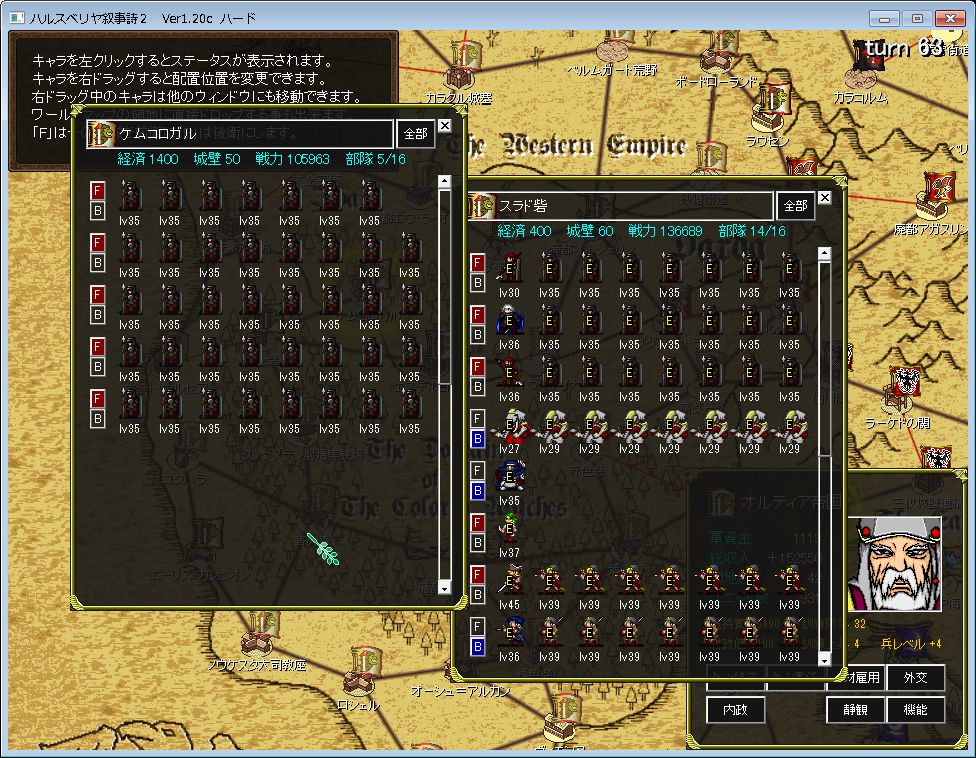Click the faction banner icon beside ケムコロガル title
Viewport: 976px width, 758px height.
click(x=101, y=134)
